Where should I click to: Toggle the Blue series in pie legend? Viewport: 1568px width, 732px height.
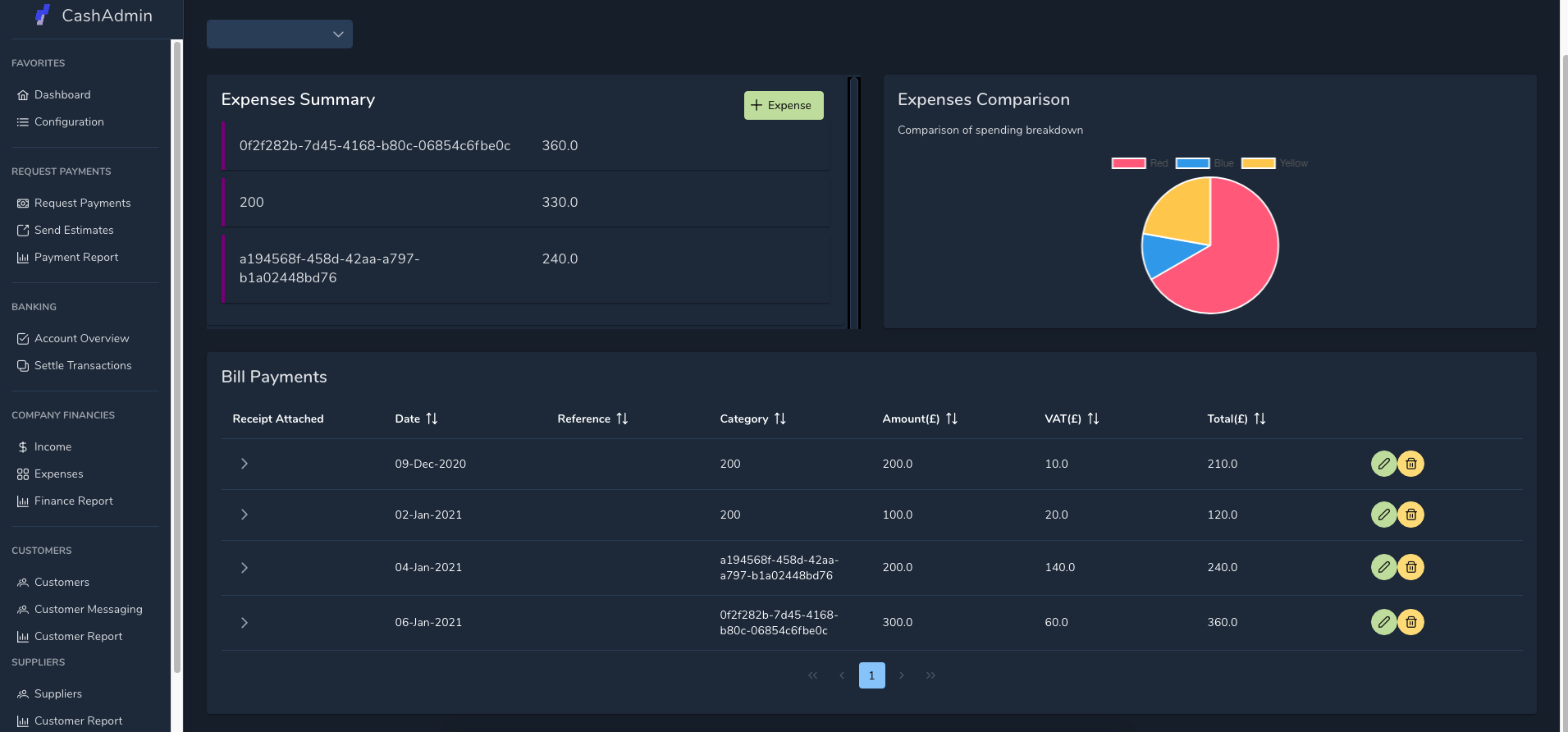[1204, 163]
